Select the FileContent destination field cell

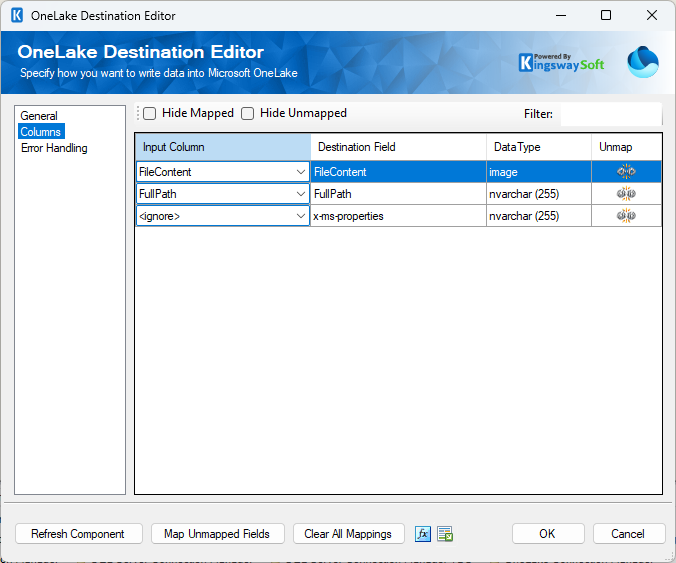(x=398, y=172)
